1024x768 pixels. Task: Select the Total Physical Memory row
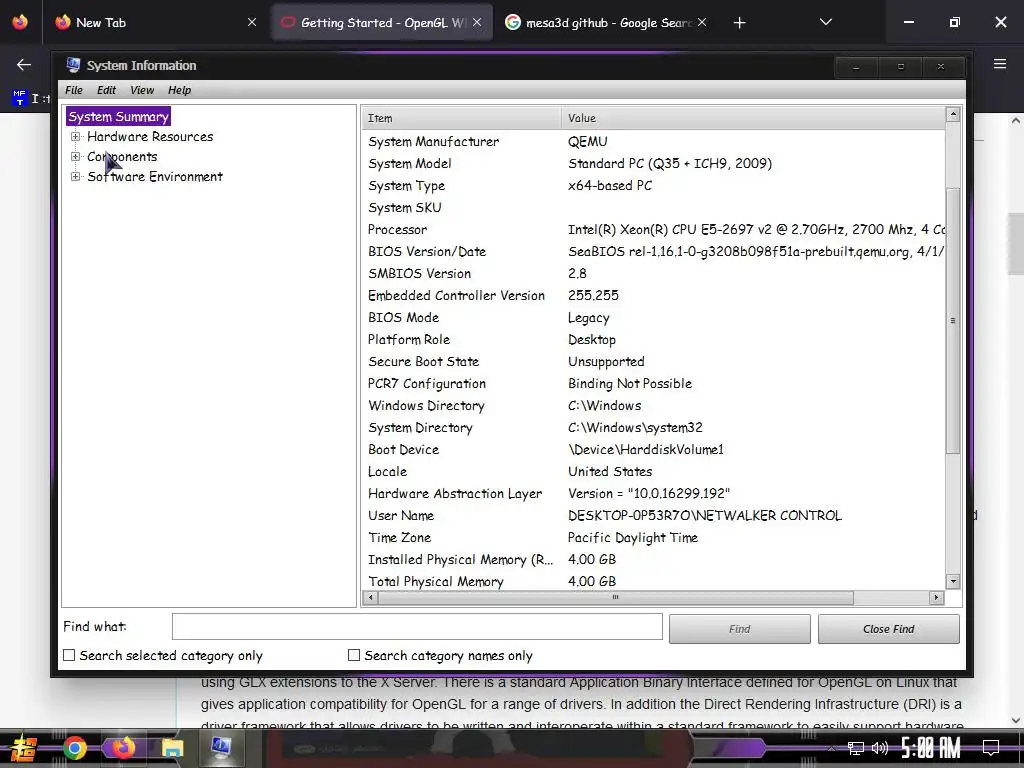[x=653, y=581]
